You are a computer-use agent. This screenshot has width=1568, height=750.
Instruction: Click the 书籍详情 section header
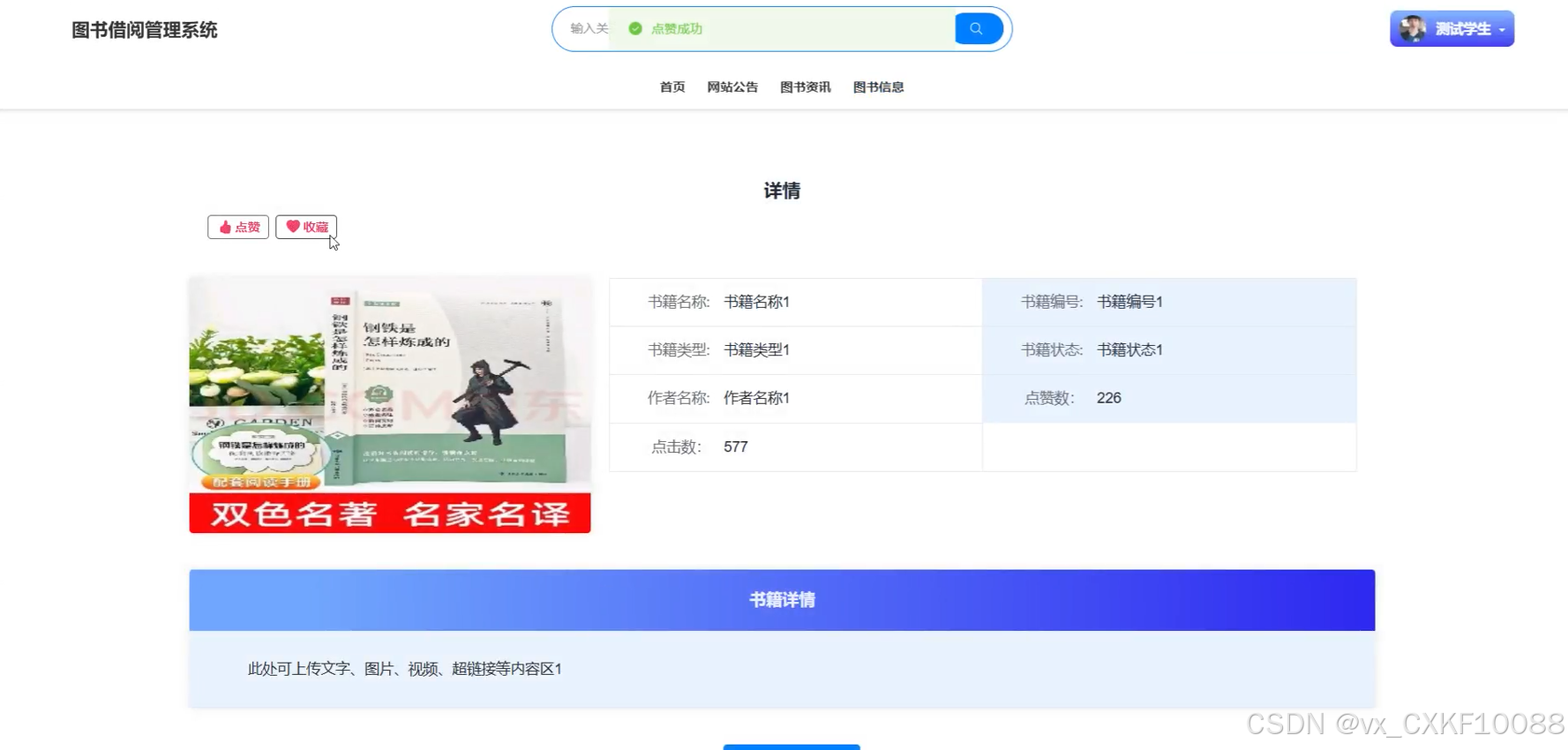(x=782, y=600)
